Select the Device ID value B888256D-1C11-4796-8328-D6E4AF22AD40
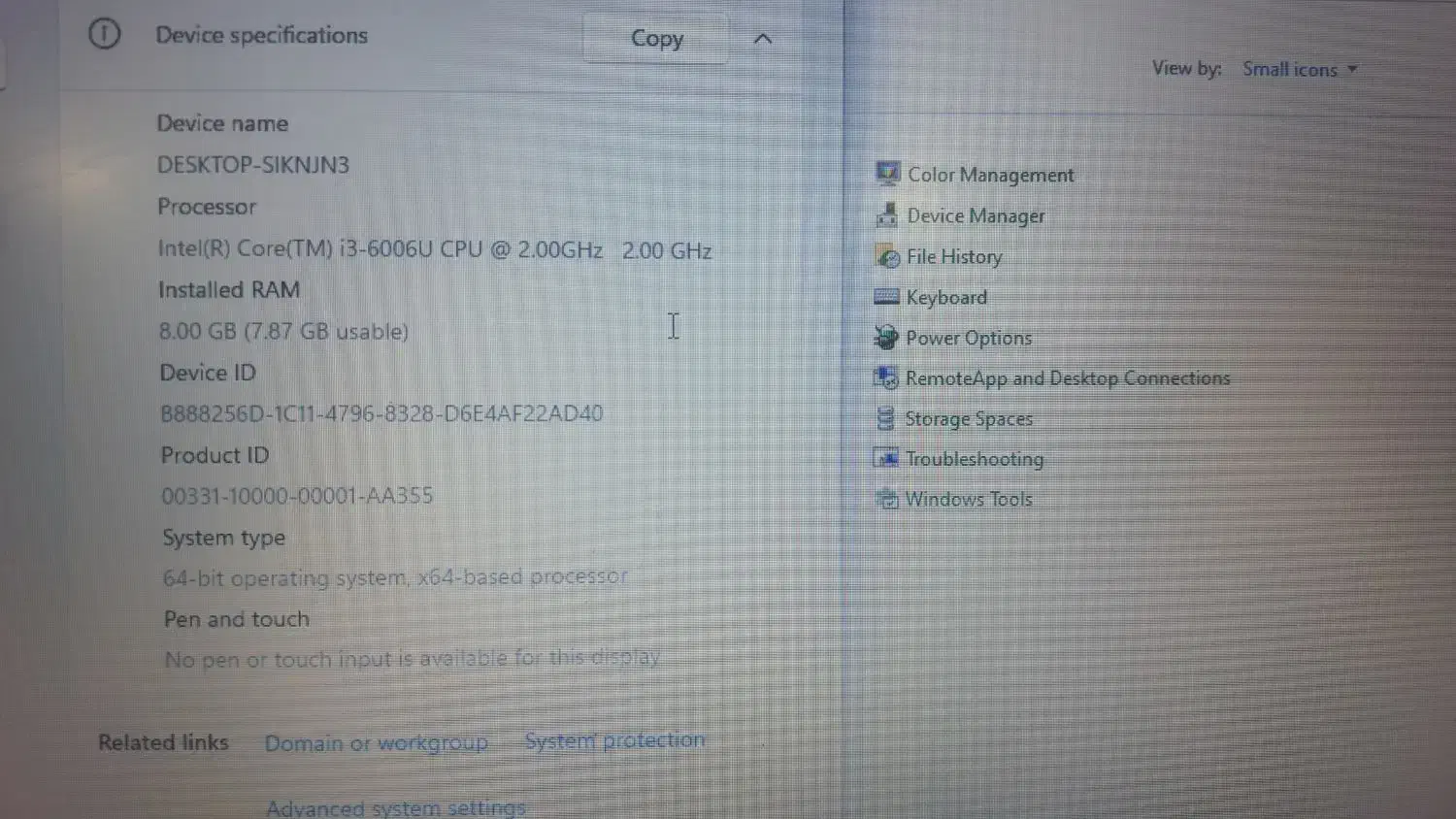1456x819 pixels. point(381,413)
